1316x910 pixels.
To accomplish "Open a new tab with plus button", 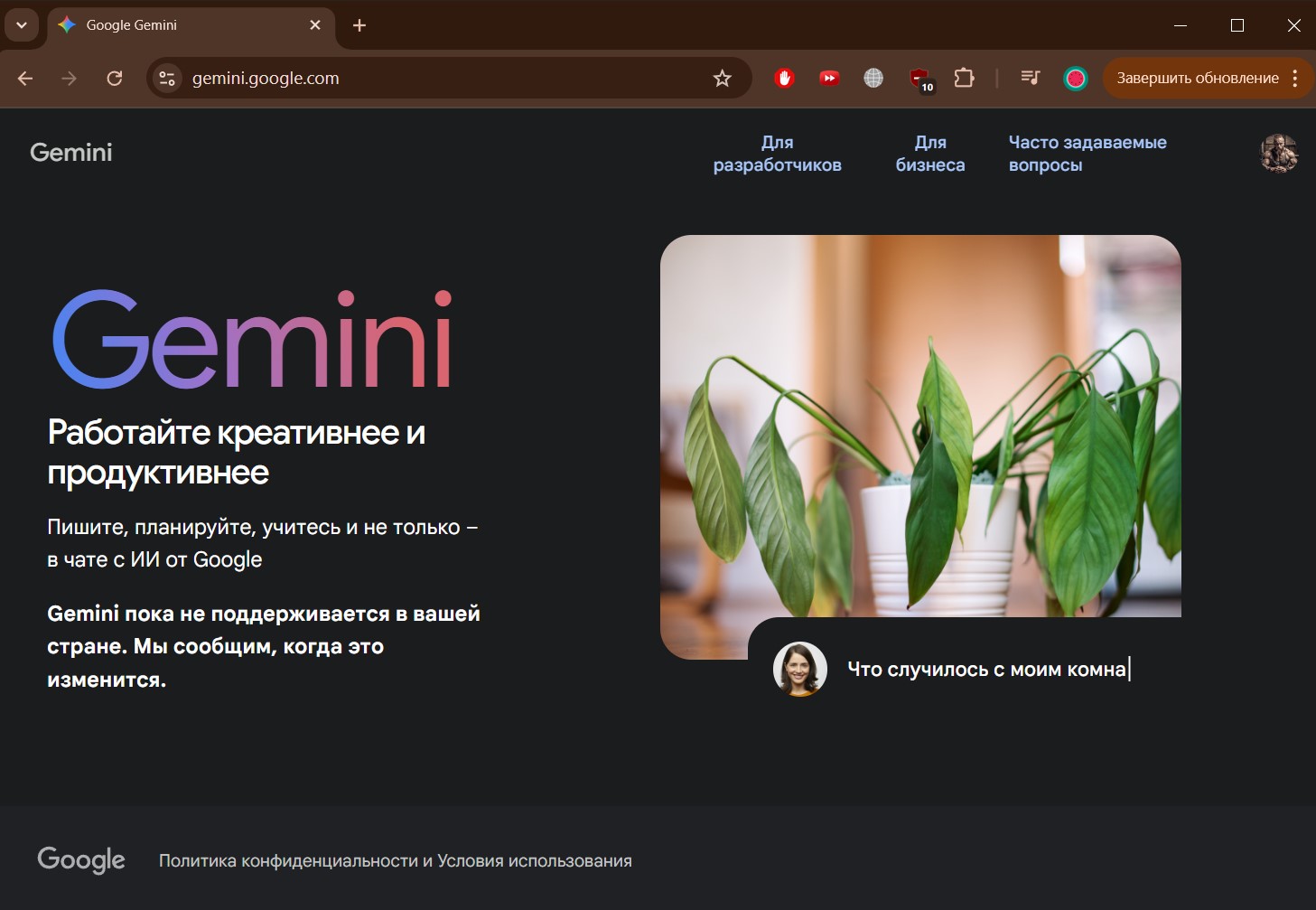I will click(359, 25).
